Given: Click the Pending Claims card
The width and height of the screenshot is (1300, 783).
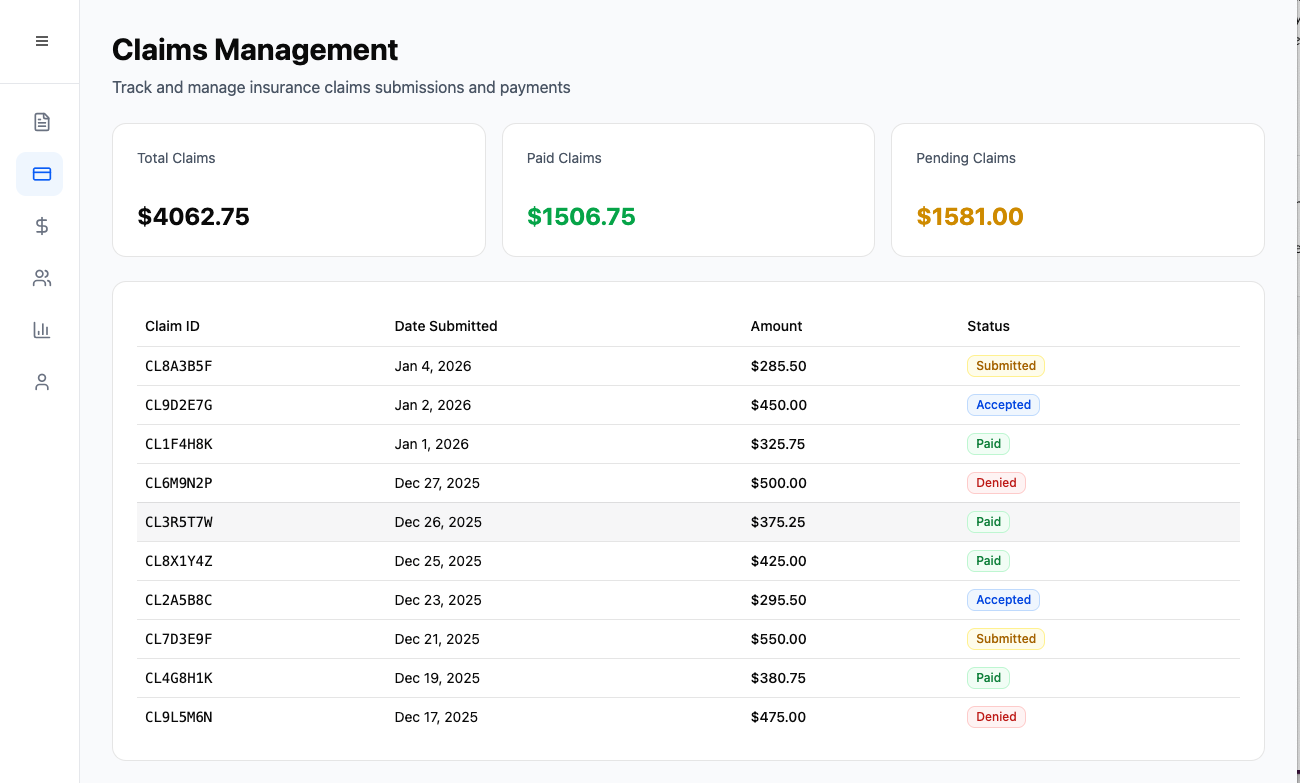Looking at the screenshot, I should coord(1078,190).
